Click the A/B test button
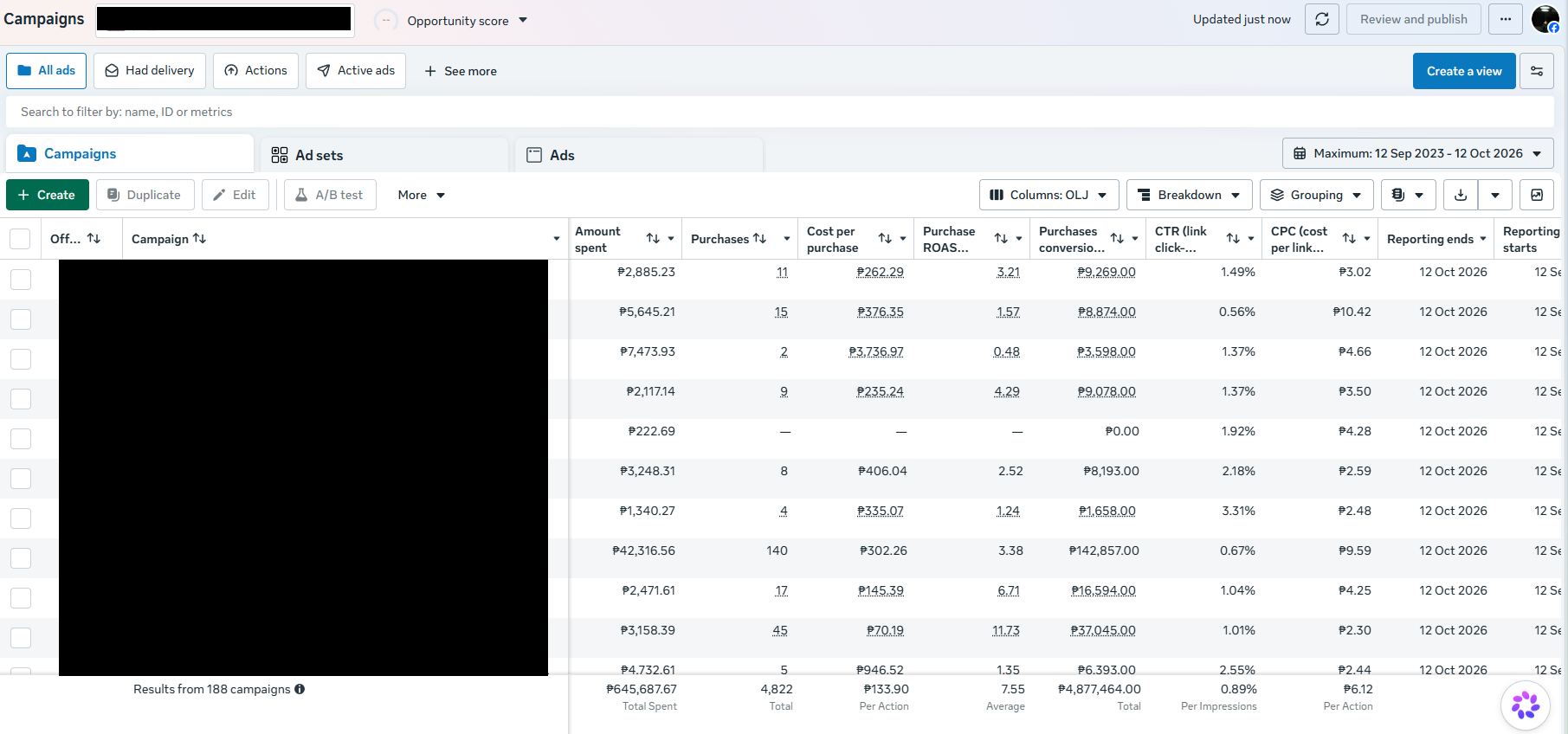The image size is (1568, 734). (x=330, y=195)
